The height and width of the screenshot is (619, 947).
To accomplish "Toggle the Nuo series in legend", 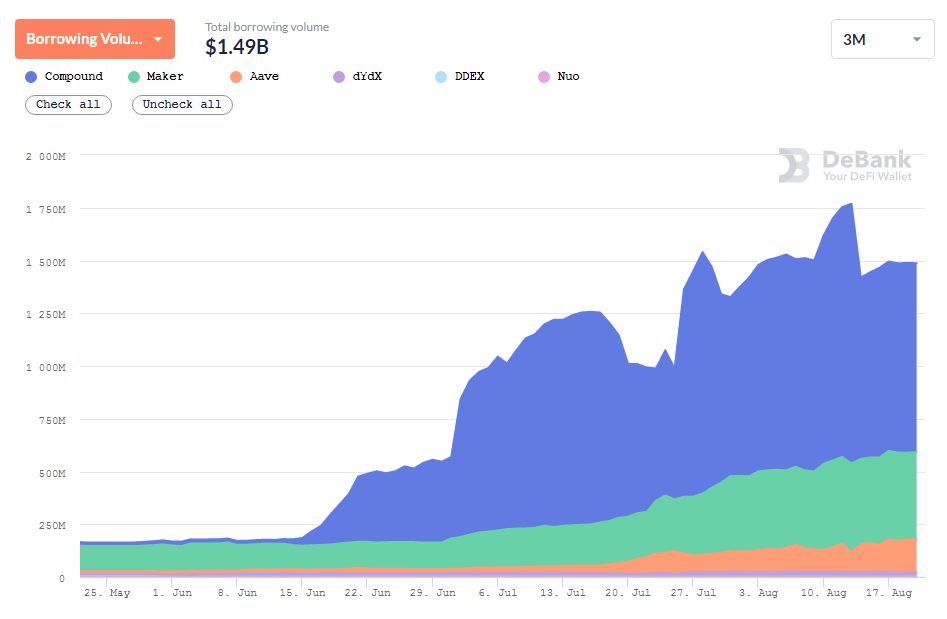I will click(x=559, y=77).
